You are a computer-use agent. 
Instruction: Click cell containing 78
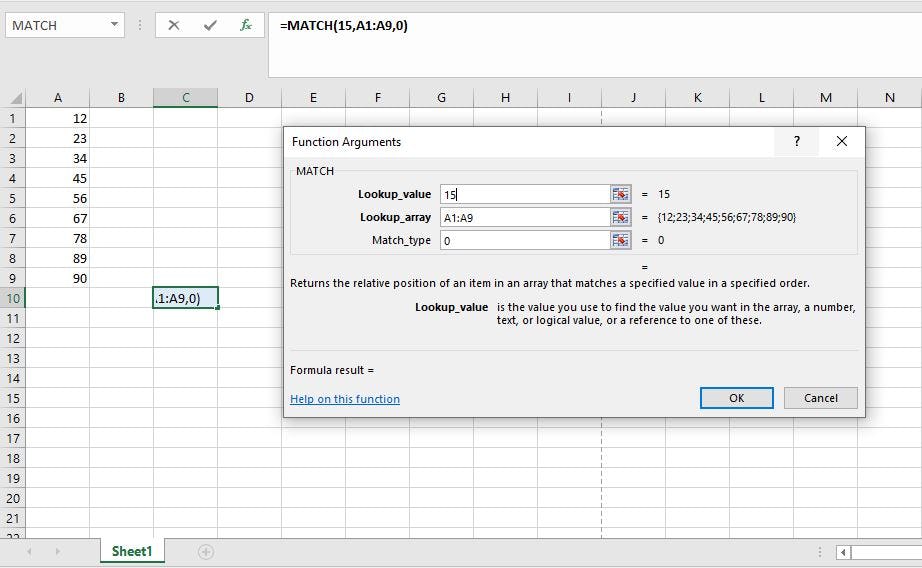pos(58,238)
